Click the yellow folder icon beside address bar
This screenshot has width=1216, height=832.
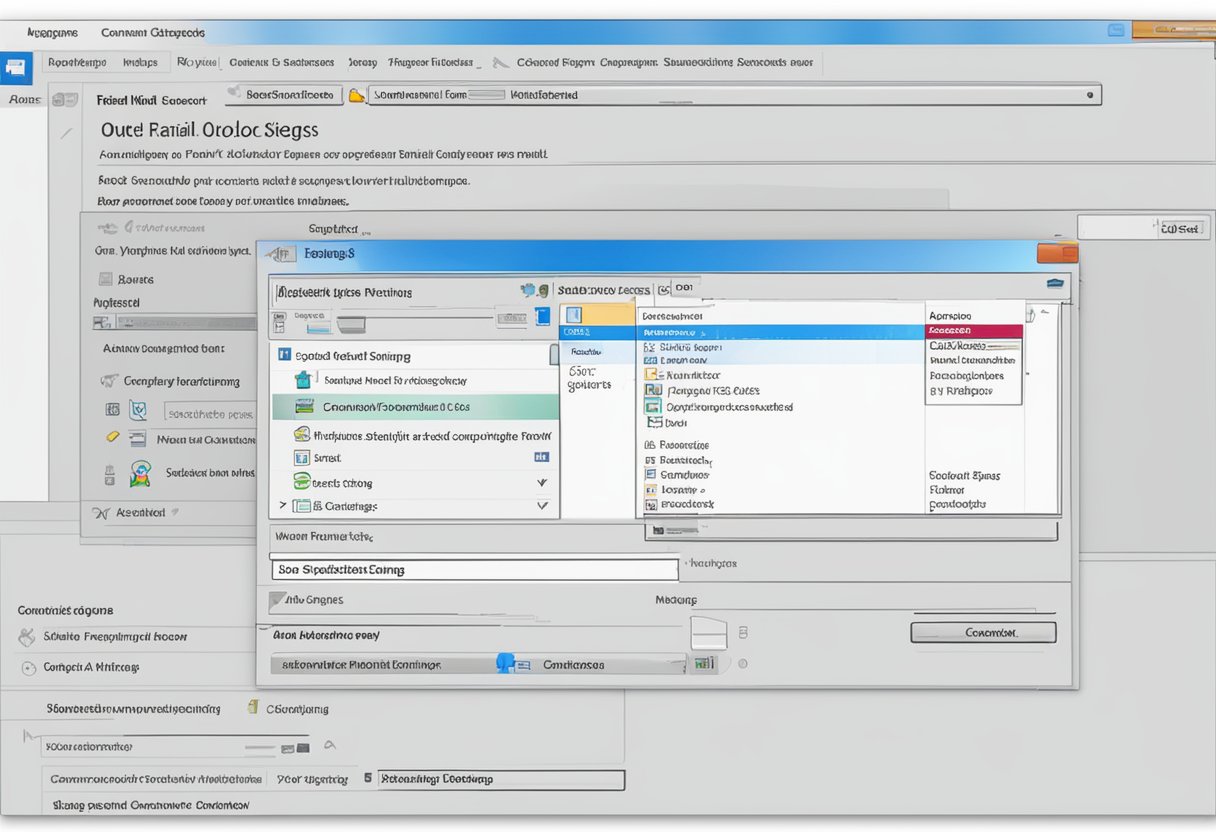355,96
